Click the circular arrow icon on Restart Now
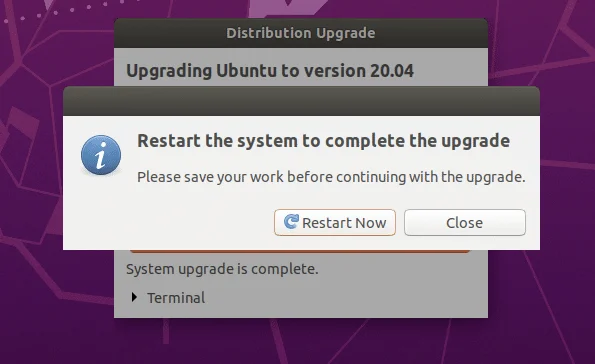The width and height of the screenshot is (595, 364). [x=291, y=222]
